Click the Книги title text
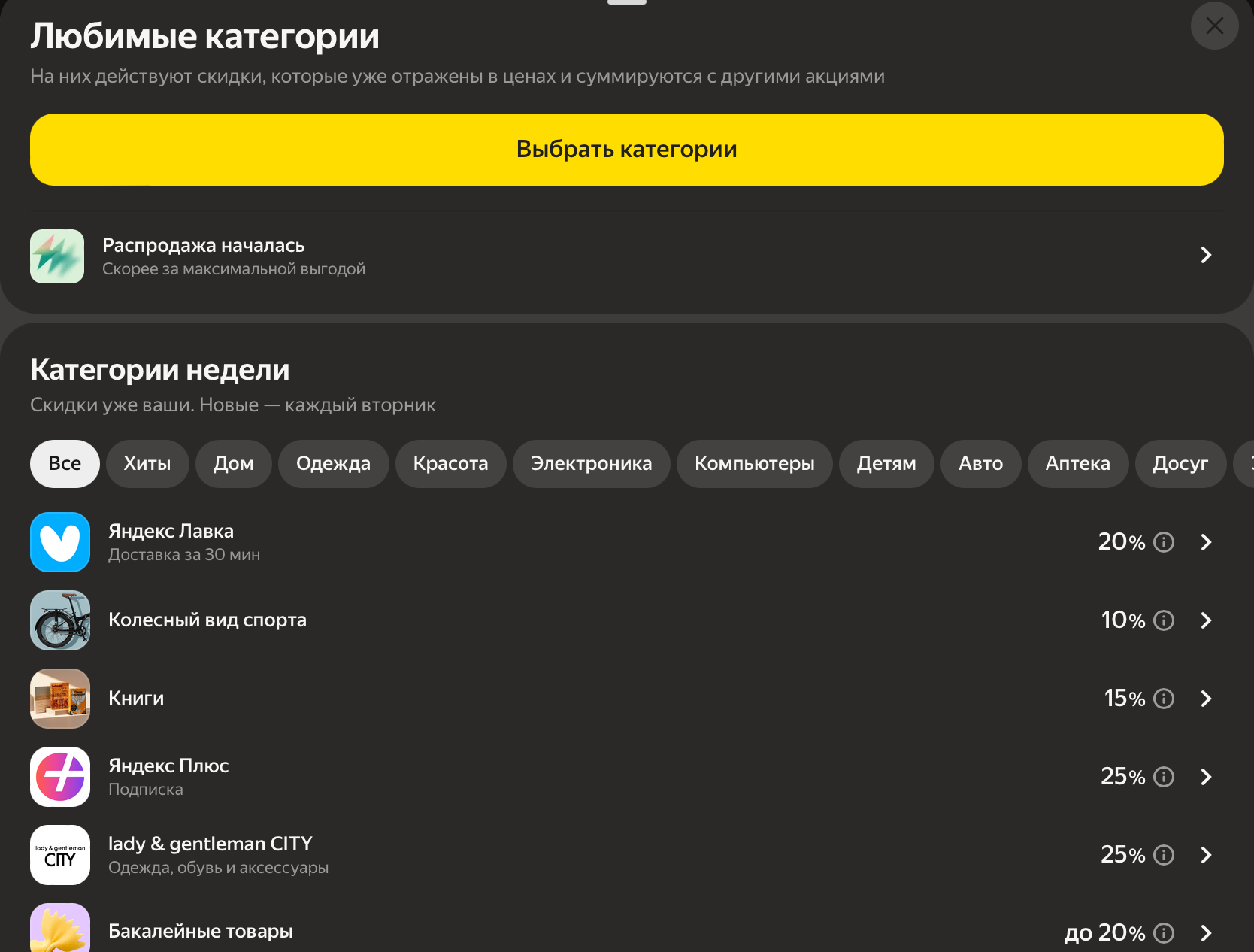1254x952 pixels. pos(136,699)
